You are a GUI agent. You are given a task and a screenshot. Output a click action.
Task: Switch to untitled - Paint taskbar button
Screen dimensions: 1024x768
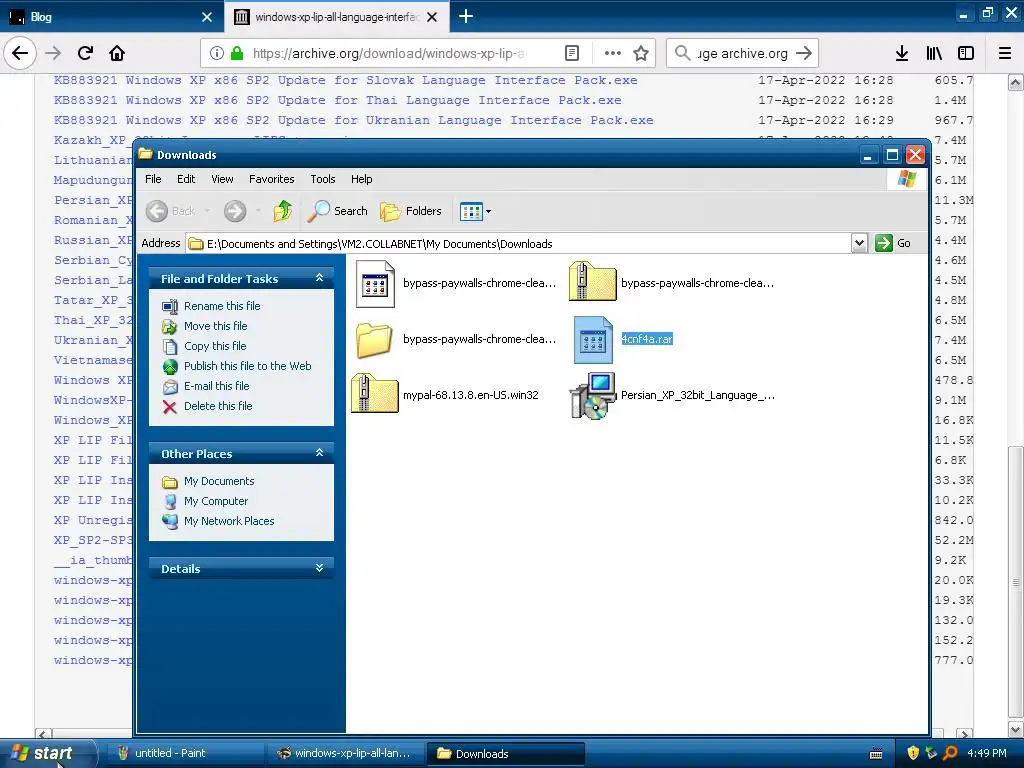[x=184, y=753]
